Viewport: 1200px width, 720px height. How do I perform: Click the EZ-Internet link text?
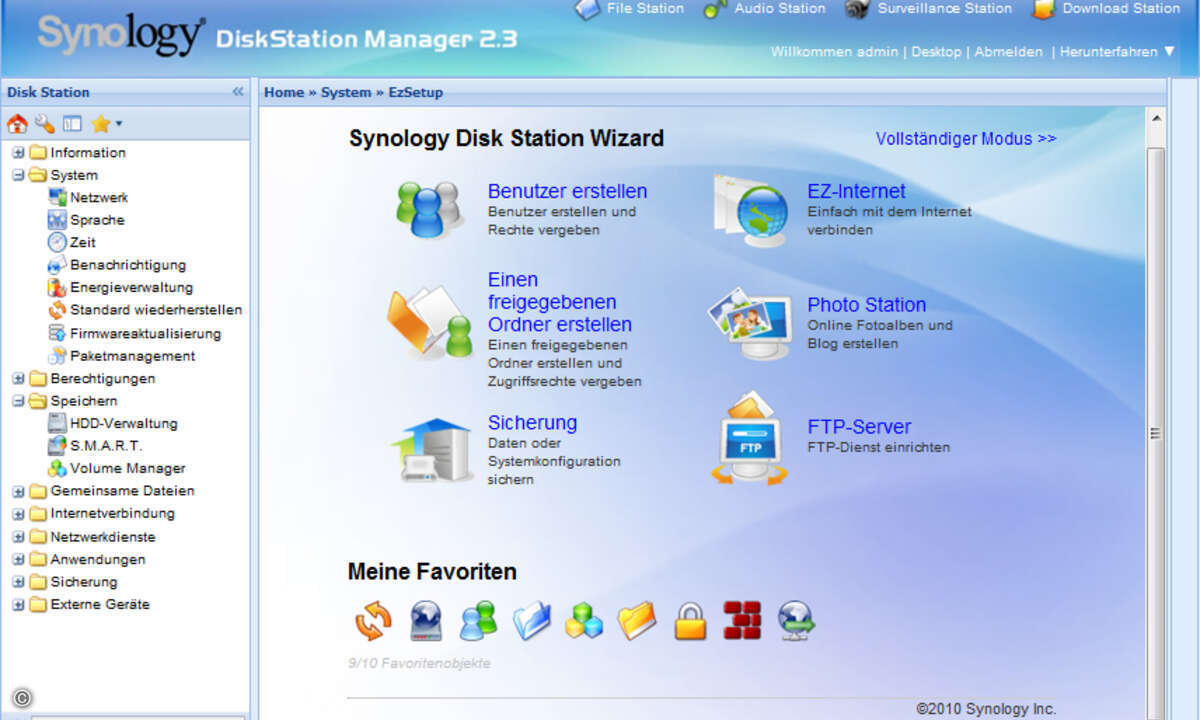pyautogui.click(x=856, y=191)
